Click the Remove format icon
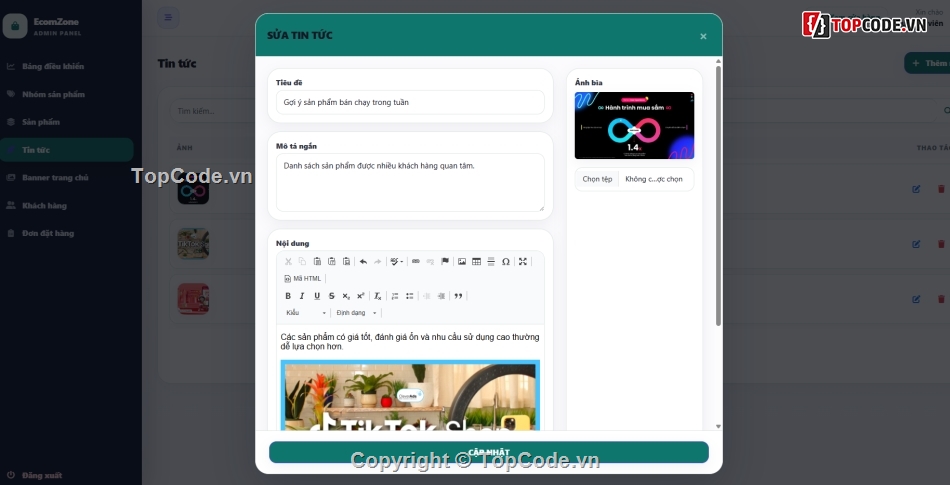The image size is (950, 485). coord(377,296)
